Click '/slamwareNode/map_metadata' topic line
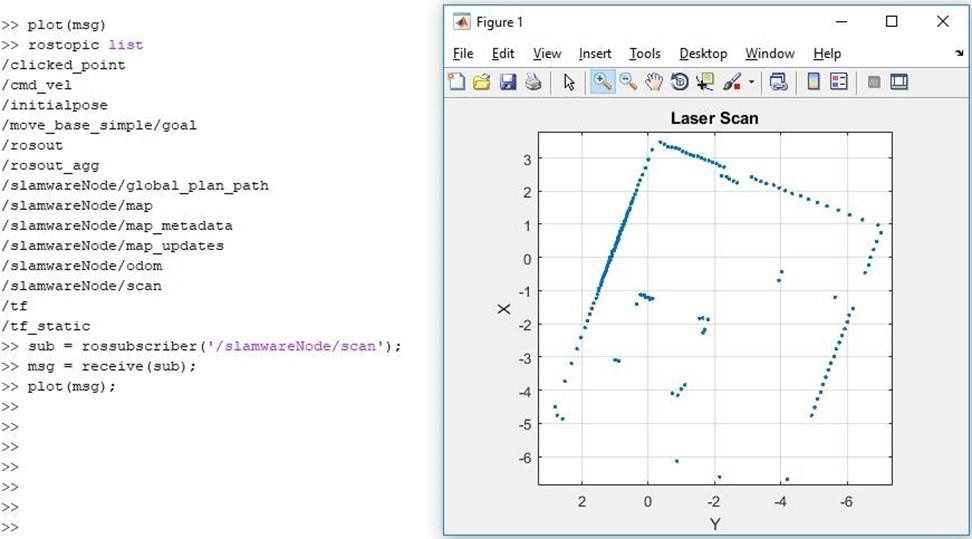 tap(117, 226)
